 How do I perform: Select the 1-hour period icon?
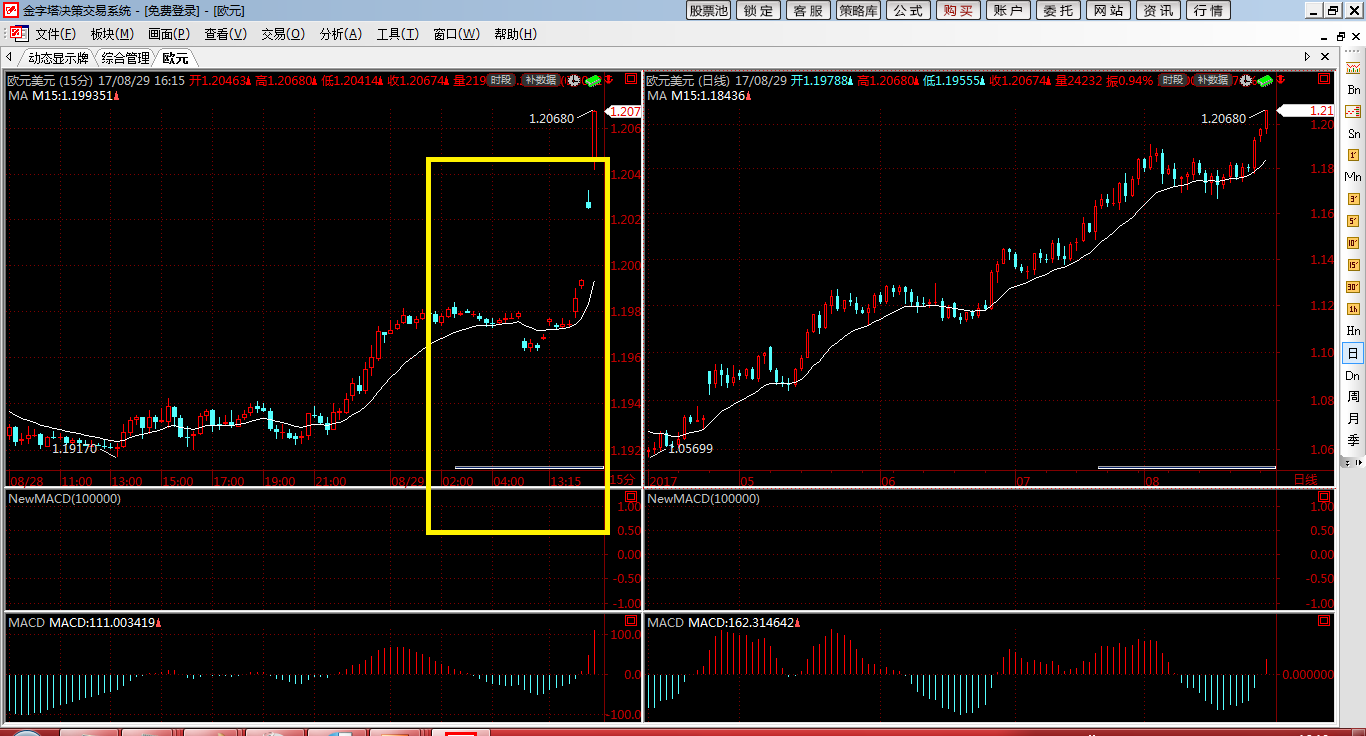[x=1353, y=309]
